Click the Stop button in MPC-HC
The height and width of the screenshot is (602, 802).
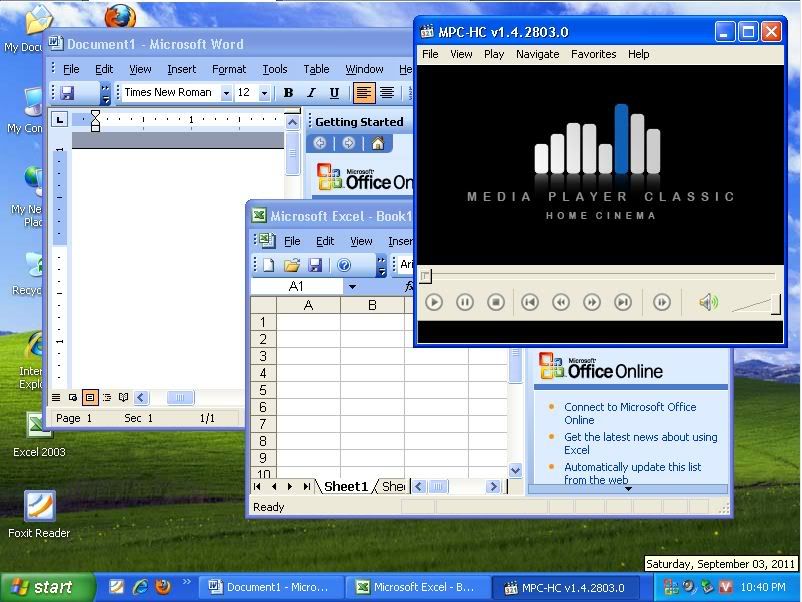(x=496, y=302)
